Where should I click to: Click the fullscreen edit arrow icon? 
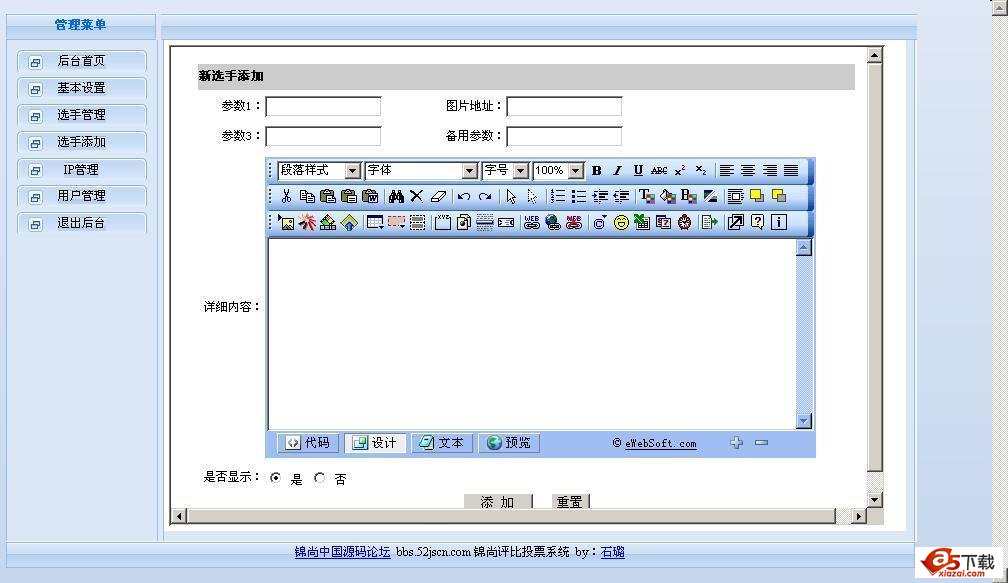tap(735, 222)
